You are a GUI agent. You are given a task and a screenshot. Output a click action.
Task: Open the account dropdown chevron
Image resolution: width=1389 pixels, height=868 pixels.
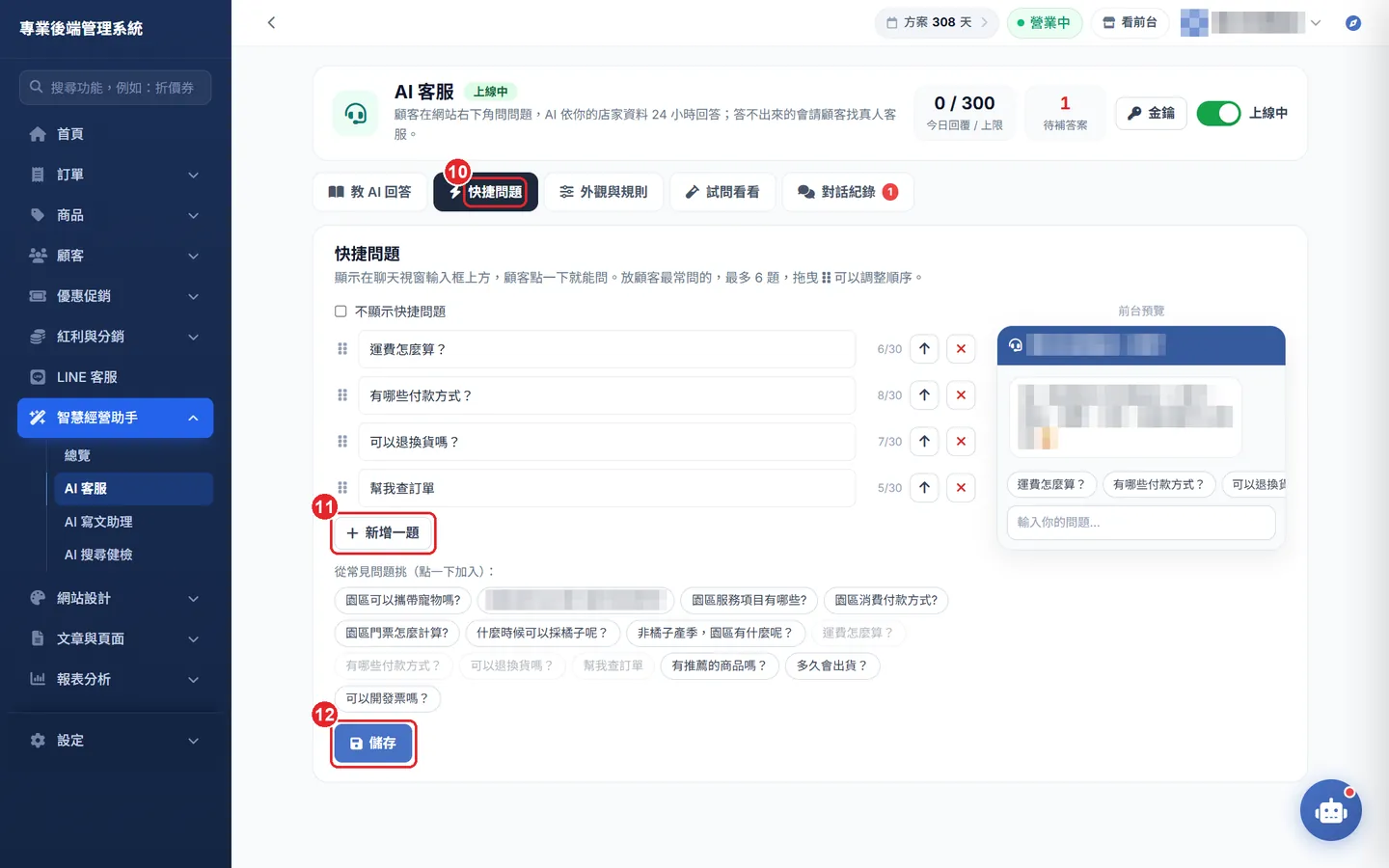(1316, 22)
